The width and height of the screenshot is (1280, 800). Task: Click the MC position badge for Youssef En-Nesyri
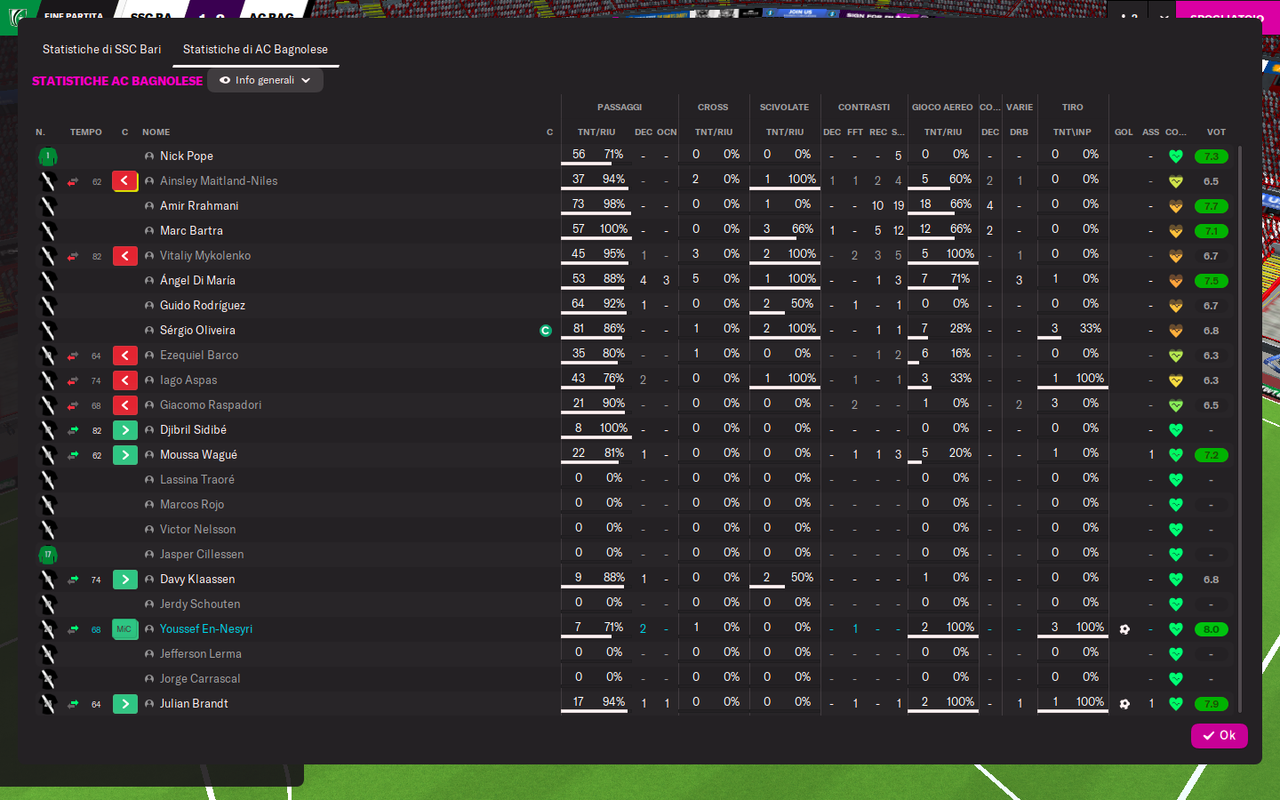pyautogui.click(x=125, y=629)
